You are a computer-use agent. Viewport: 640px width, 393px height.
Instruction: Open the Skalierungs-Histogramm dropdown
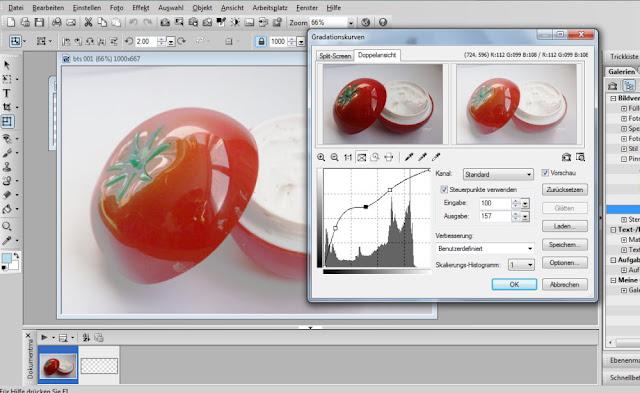coord(521,265)
